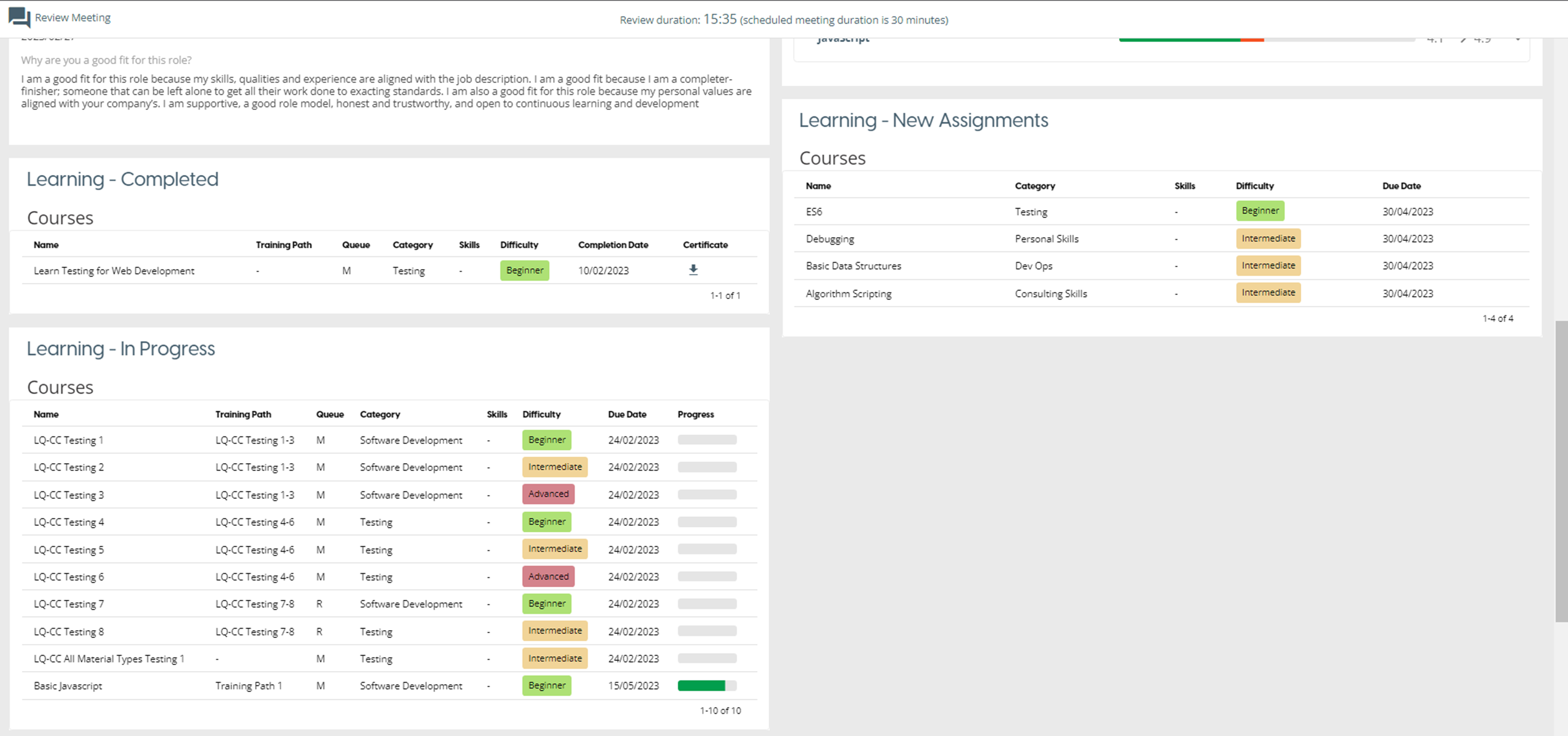Click LQ-CC Testing 1 empty progress bar
The height and width of the screenshot is (736, 1568).
tap(706, 440)
